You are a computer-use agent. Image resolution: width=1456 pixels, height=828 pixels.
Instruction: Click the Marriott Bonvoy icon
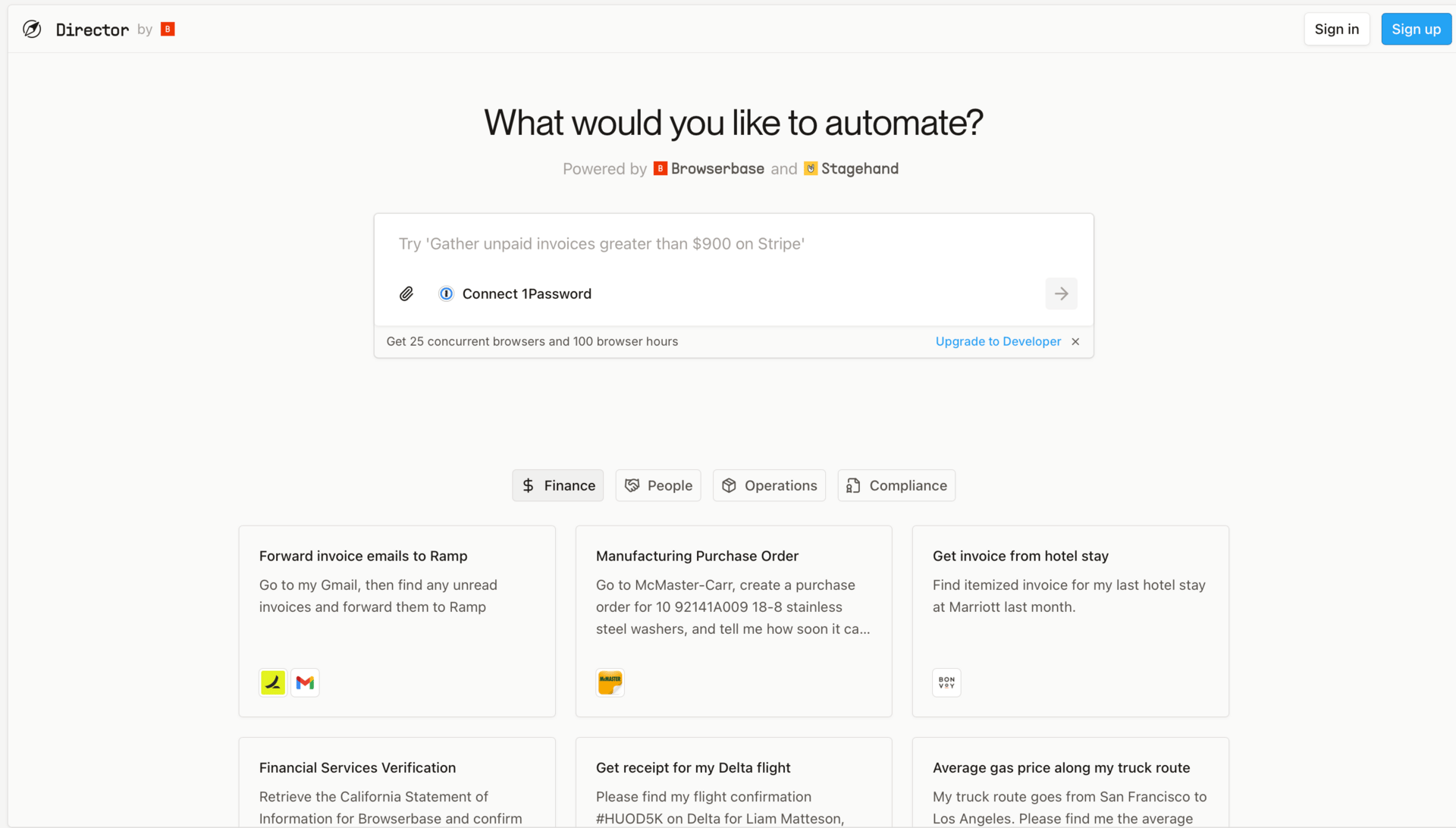946,682
